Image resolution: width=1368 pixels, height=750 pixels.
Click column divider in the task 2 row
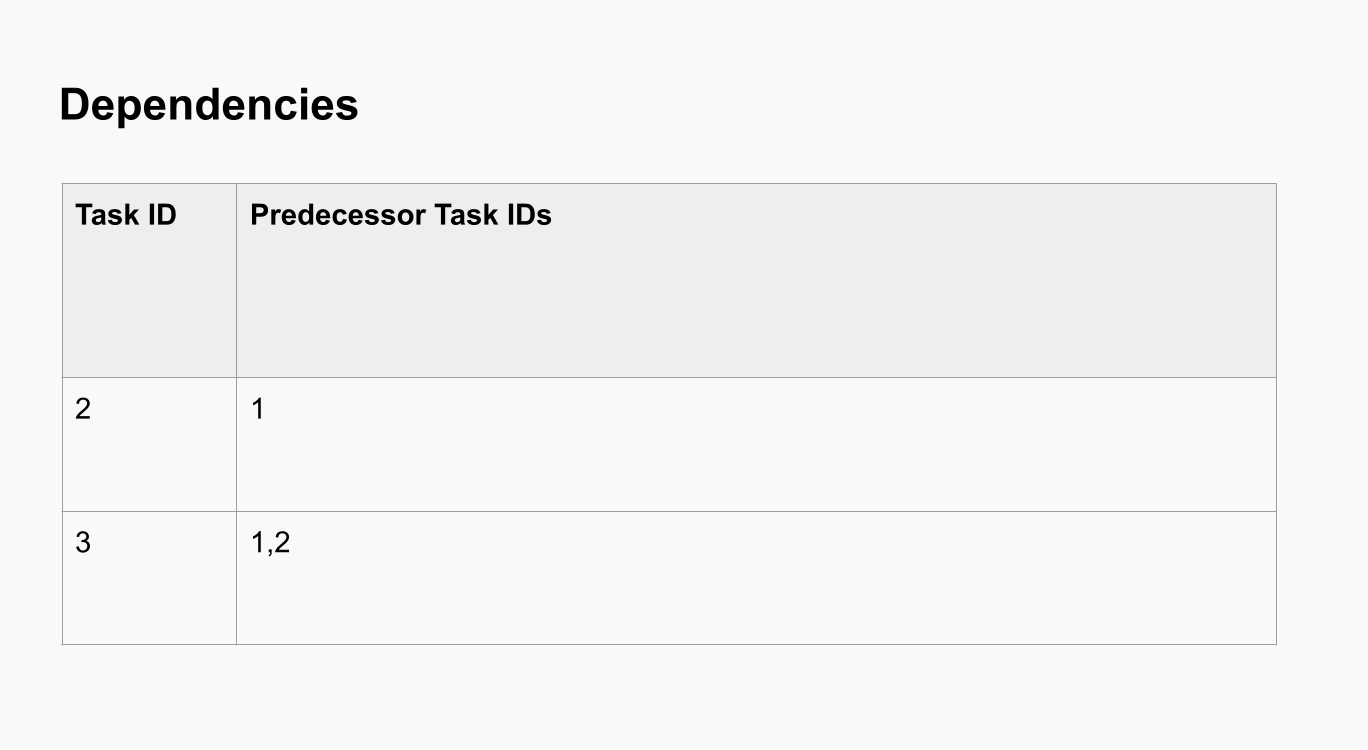(236, 444)
